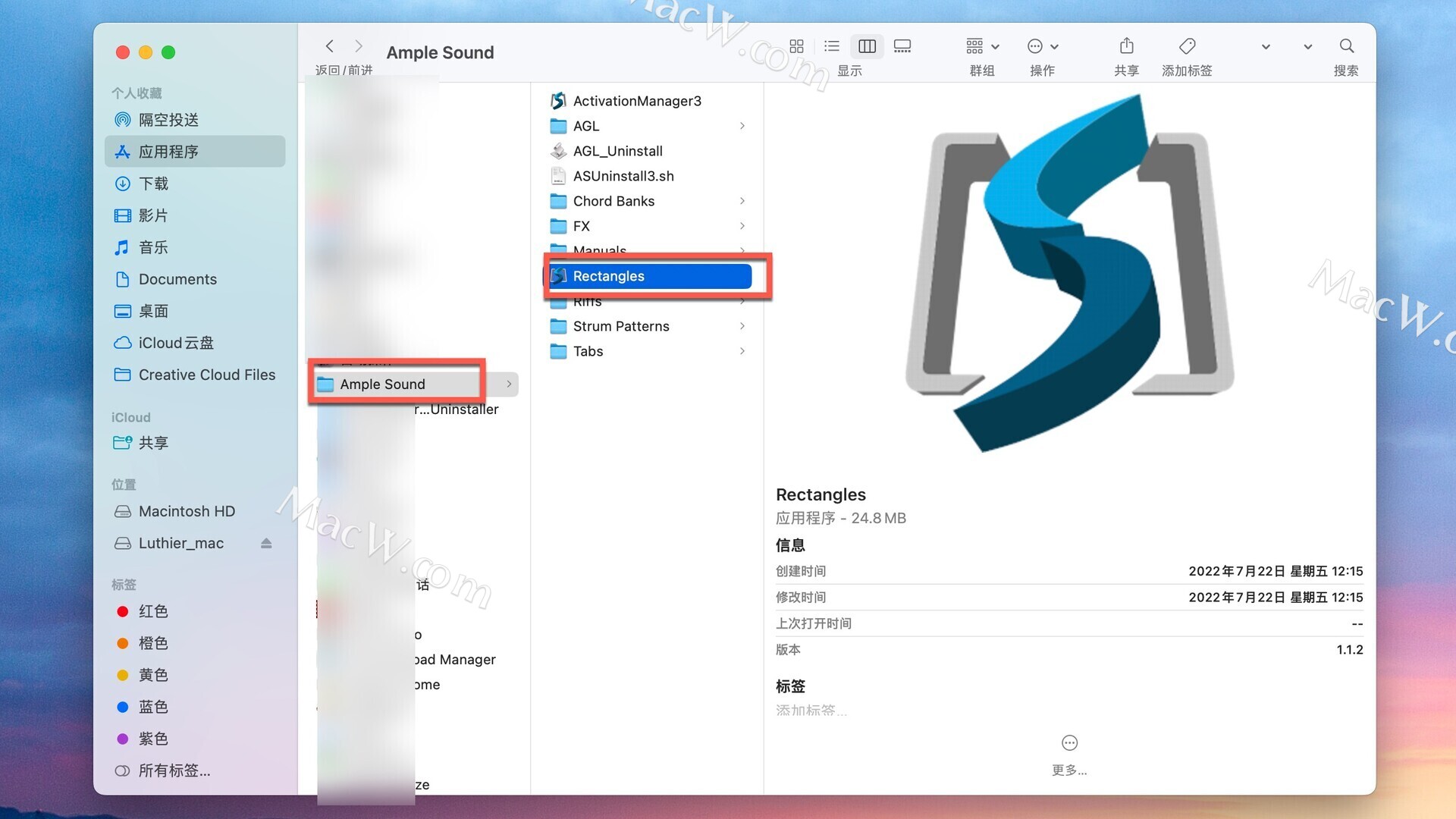Click the More (更多…) button
This screenshot has width=1456, height=819.
tap(1069, 755)
